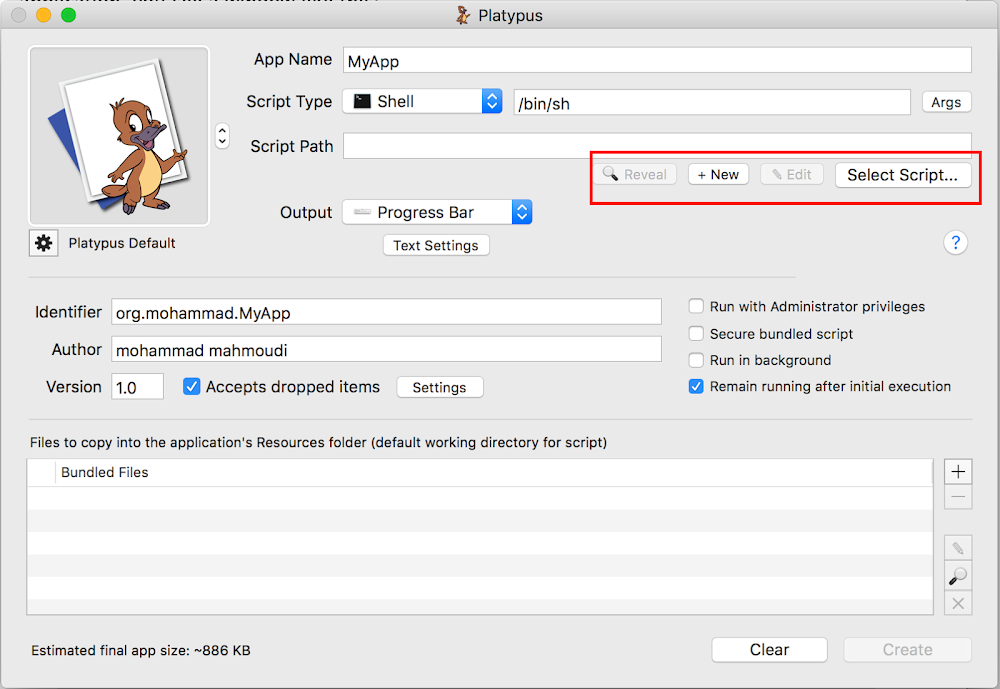Screen dimensions: 1000x689
Task: Click the /bin/sh interpreter path field
Action: (712, 103)
